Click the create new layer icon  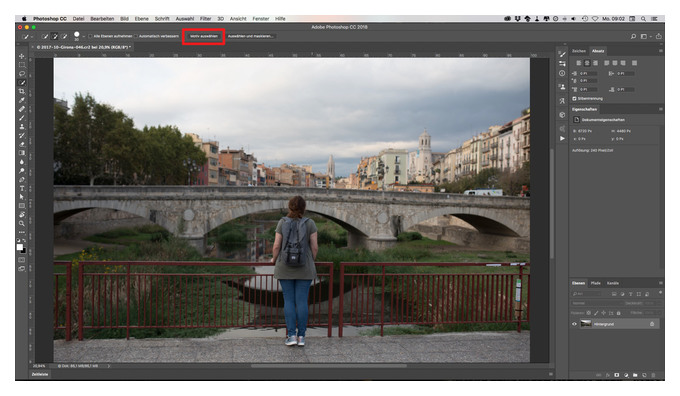644,375
